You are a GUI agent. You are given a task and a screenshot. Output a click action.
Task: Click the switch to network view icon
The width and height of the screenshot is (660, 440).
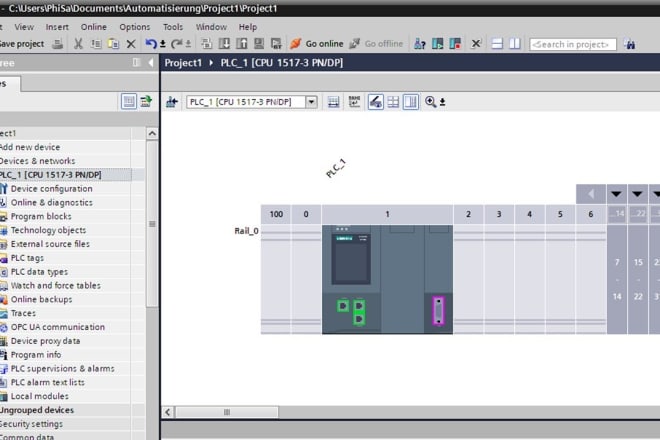point(172,102)
